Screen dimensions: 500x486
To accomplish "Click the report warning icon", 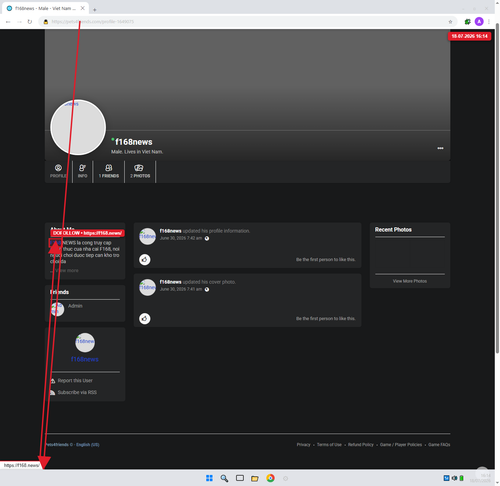I will (x=53, y=381).
